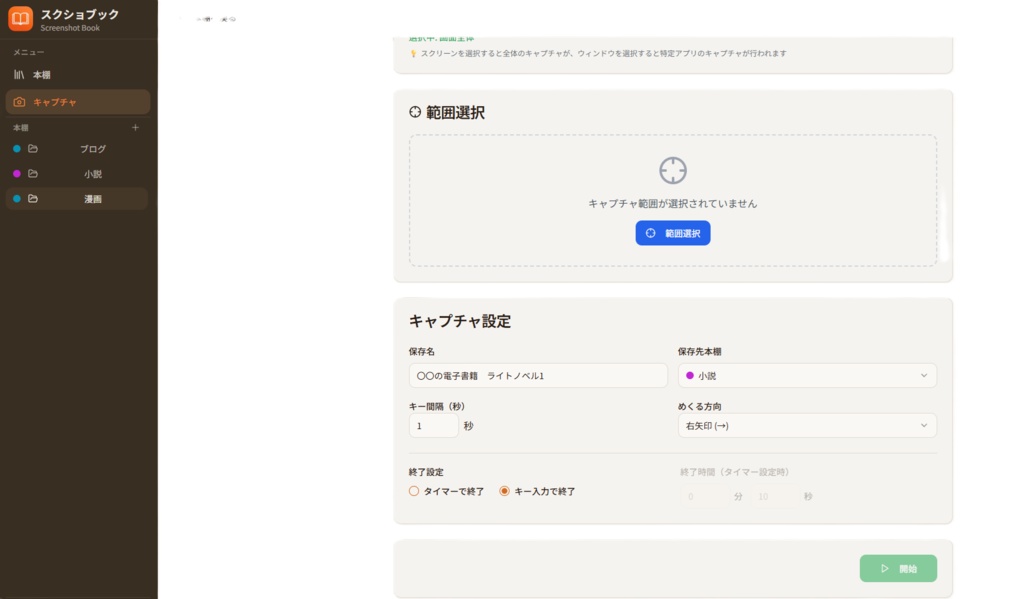The image size is (1024, 599).
Task: Click the plus icon to add a bookshelf
Action: tap(135, 127)
